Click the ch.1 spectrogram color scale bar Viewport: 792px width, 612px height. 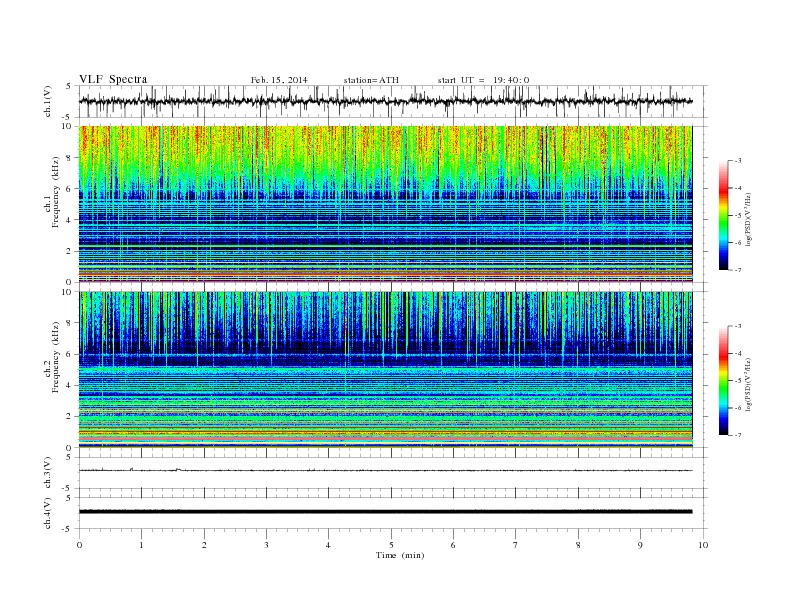click(x=723, y=215)
